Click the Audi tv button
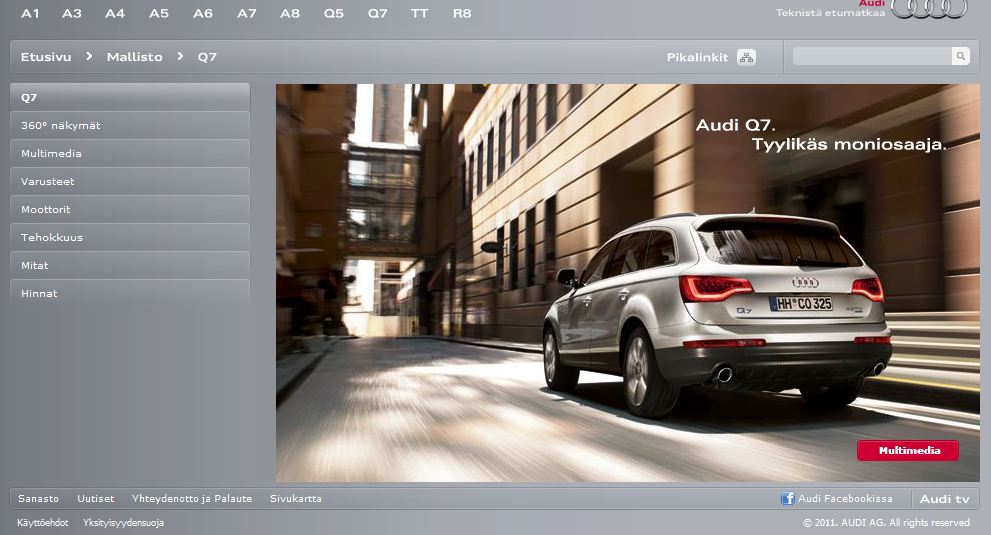The image size is (991, 535). [944, 499]
